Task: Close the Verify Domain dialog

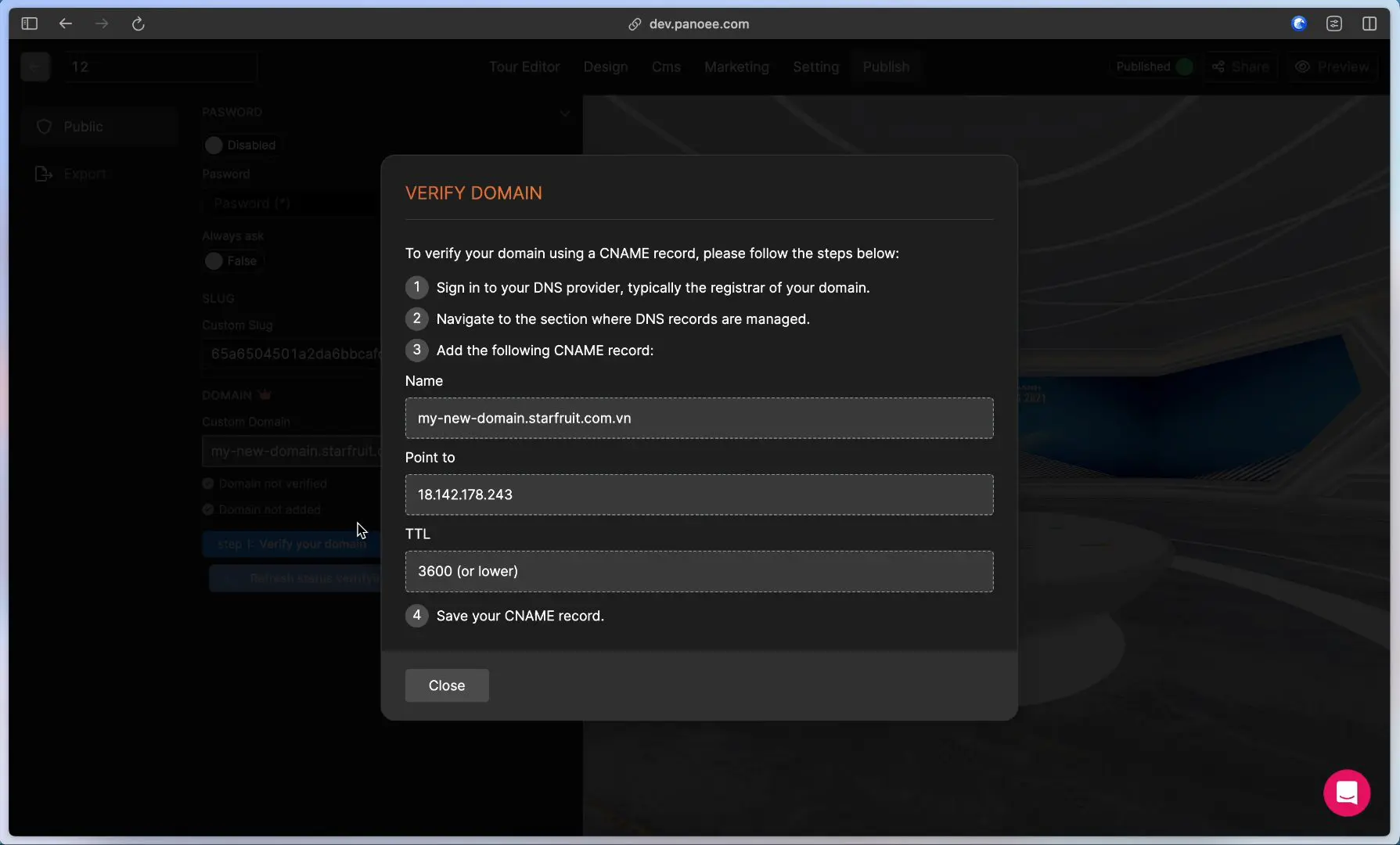Action: tap(447, 685)
